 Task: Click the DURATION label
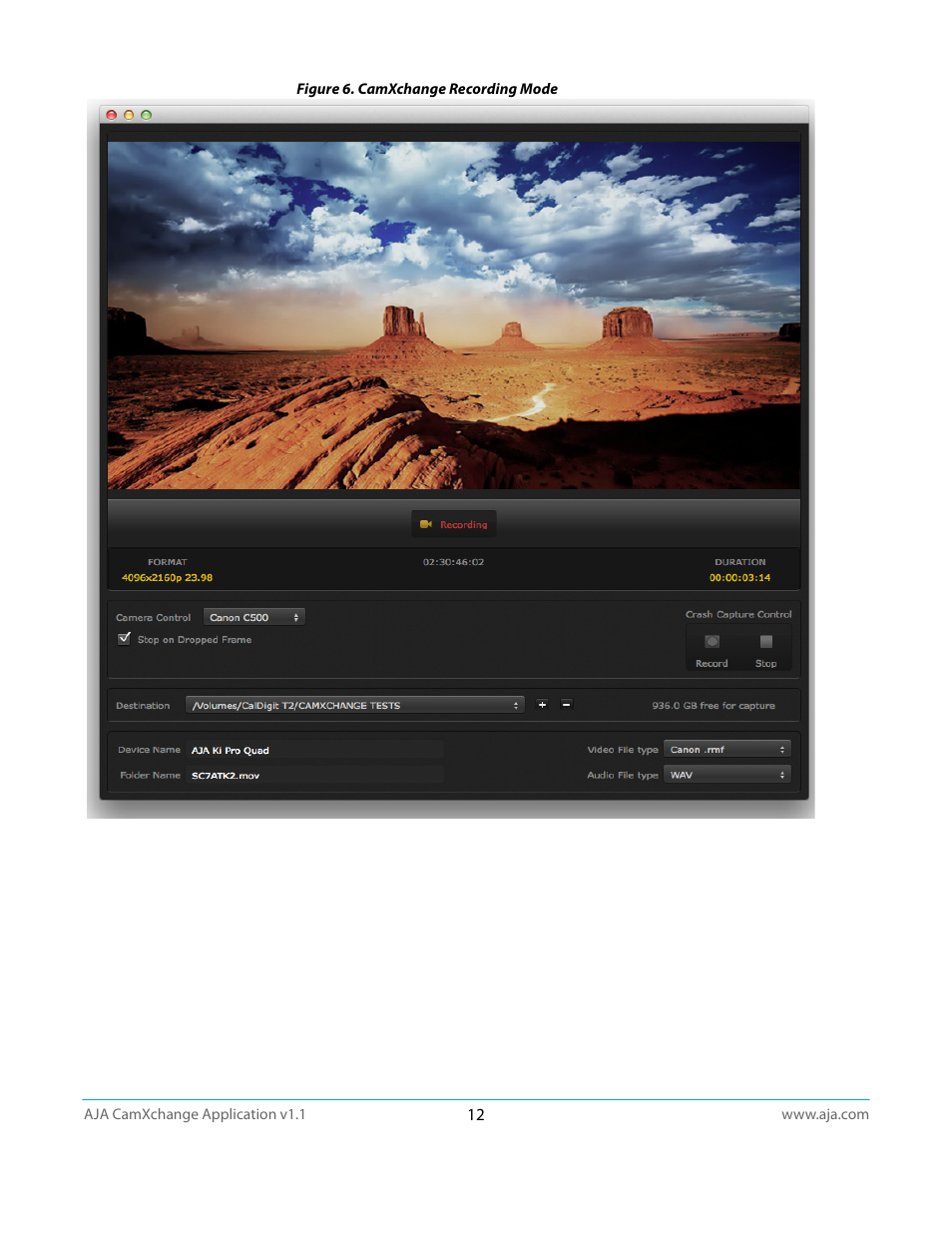pyautogui.click(x=740, y=562)
